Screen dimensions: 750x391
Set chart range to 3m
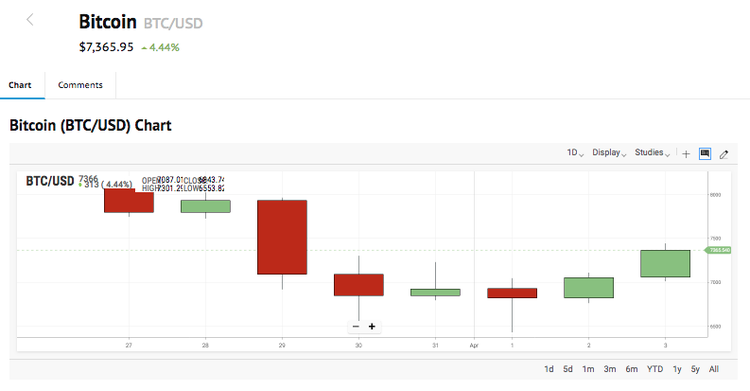click(609, 369)
